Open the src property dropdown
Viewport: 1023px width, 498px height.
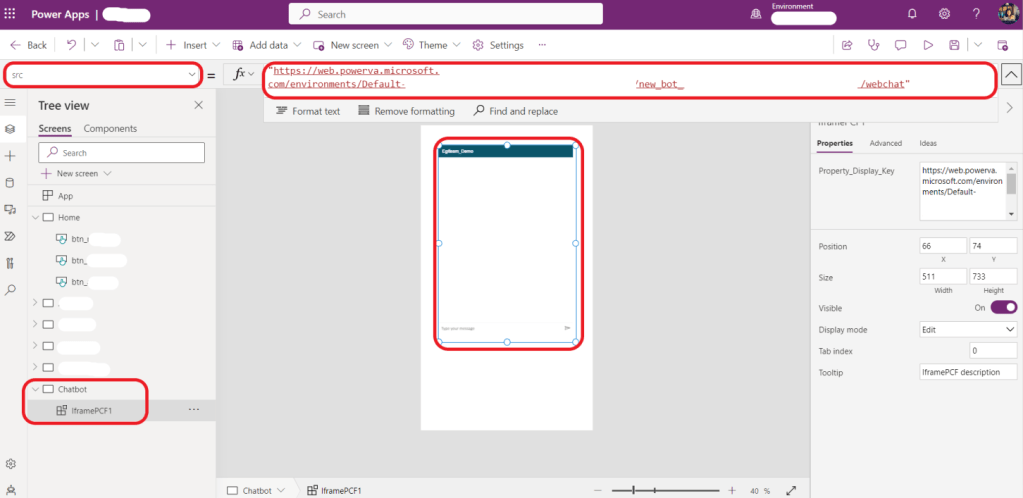(191, 75)
